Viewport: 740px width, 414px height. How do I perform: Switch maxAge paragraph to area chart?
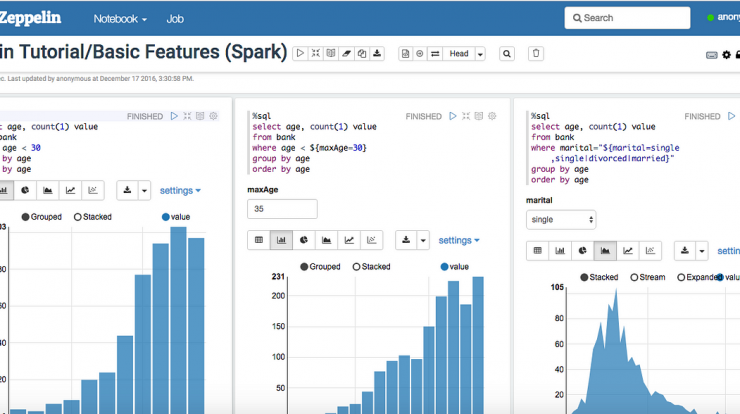[327, 240]
